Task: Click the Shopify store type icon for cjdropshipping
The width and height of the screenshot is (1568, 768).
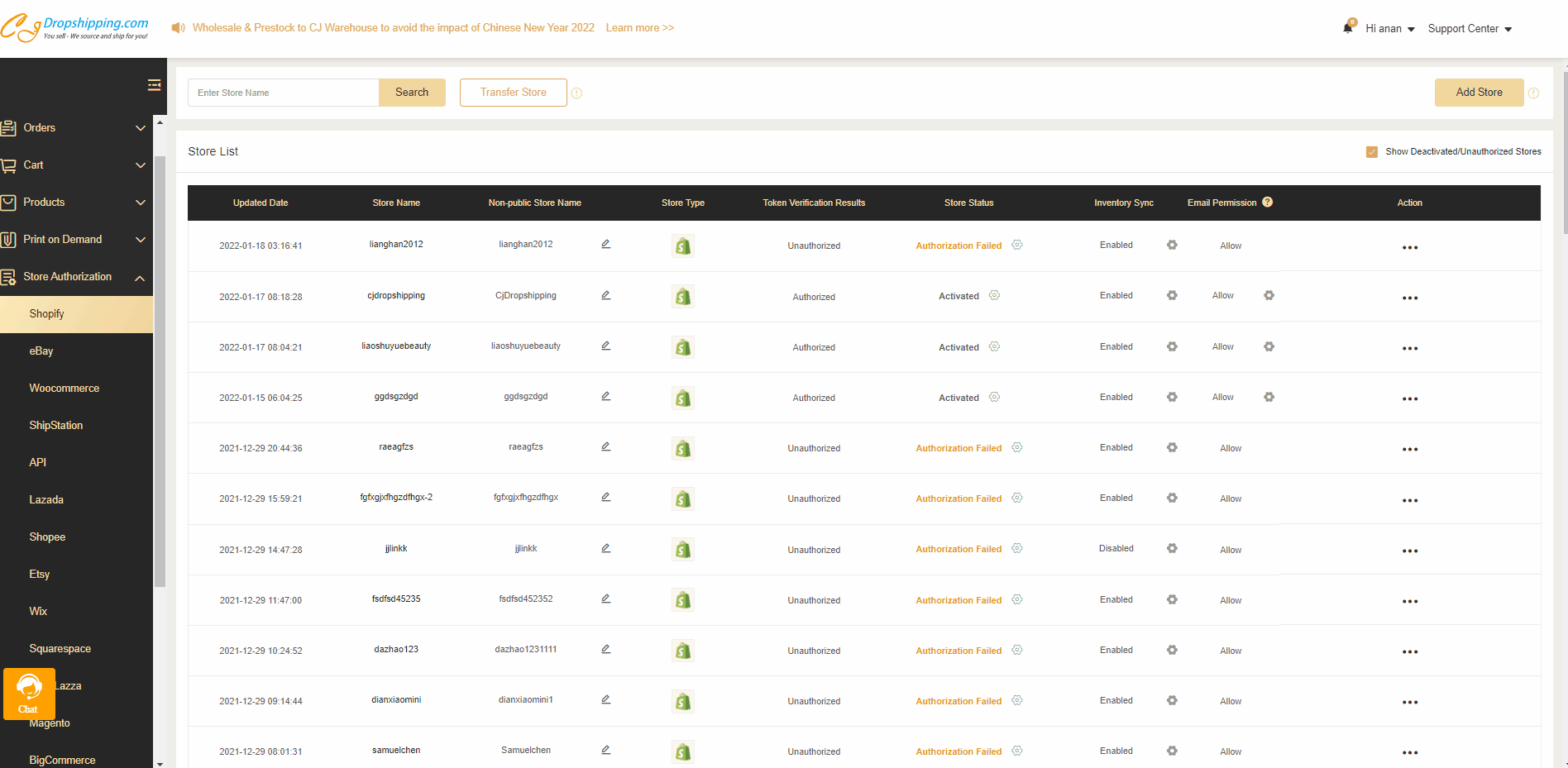Action: click(682, 295)
